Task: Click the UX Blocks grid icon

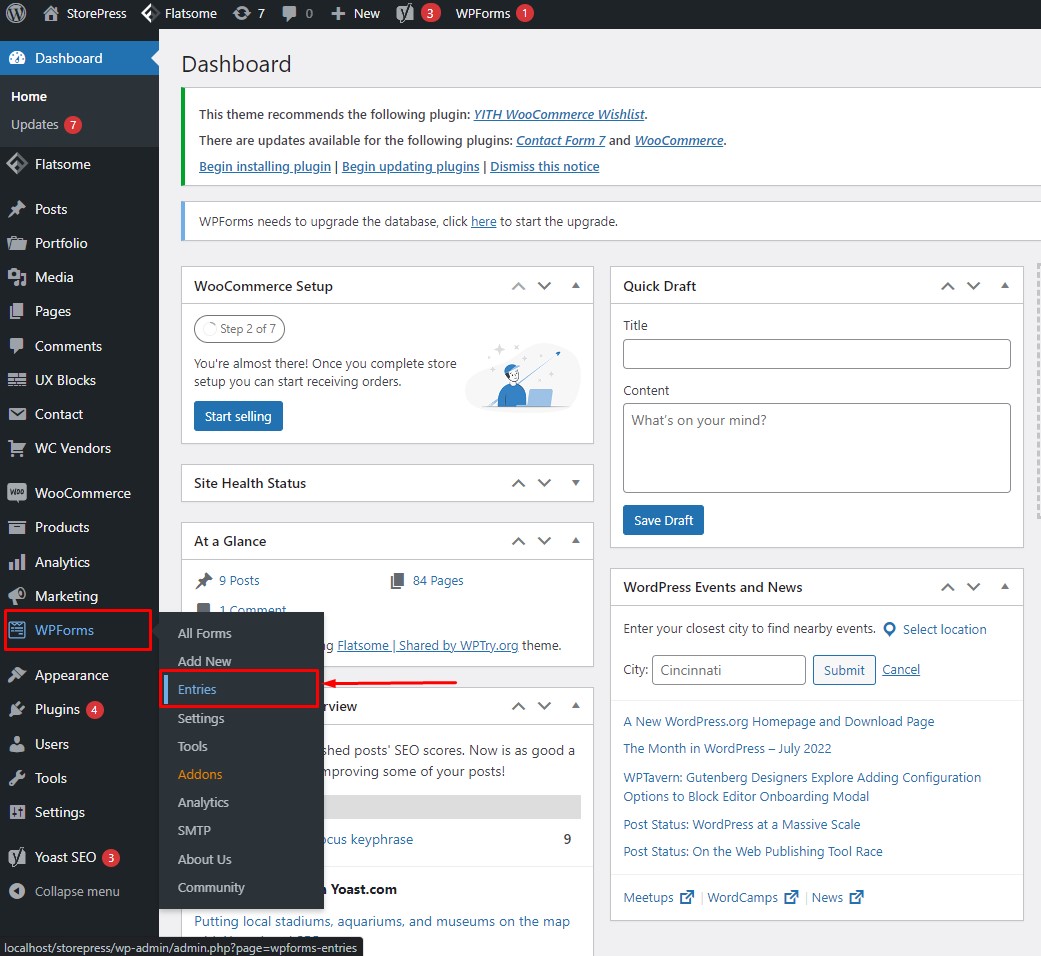Action: pyautogui.click(x=17, y=380)
